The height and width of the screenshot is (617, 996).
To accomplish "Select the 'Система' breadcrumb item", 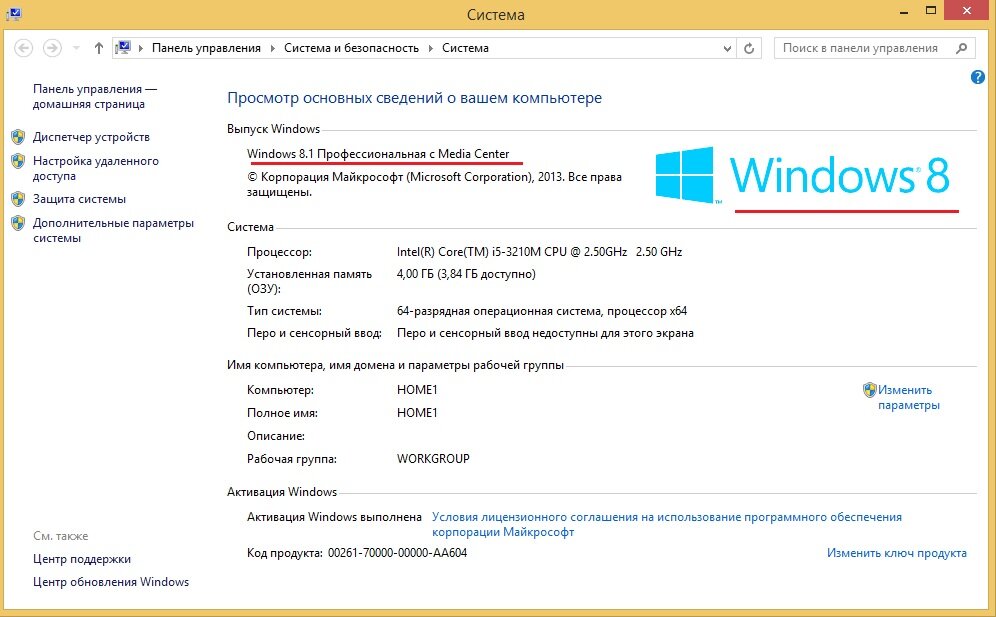I will coord(466,48).
